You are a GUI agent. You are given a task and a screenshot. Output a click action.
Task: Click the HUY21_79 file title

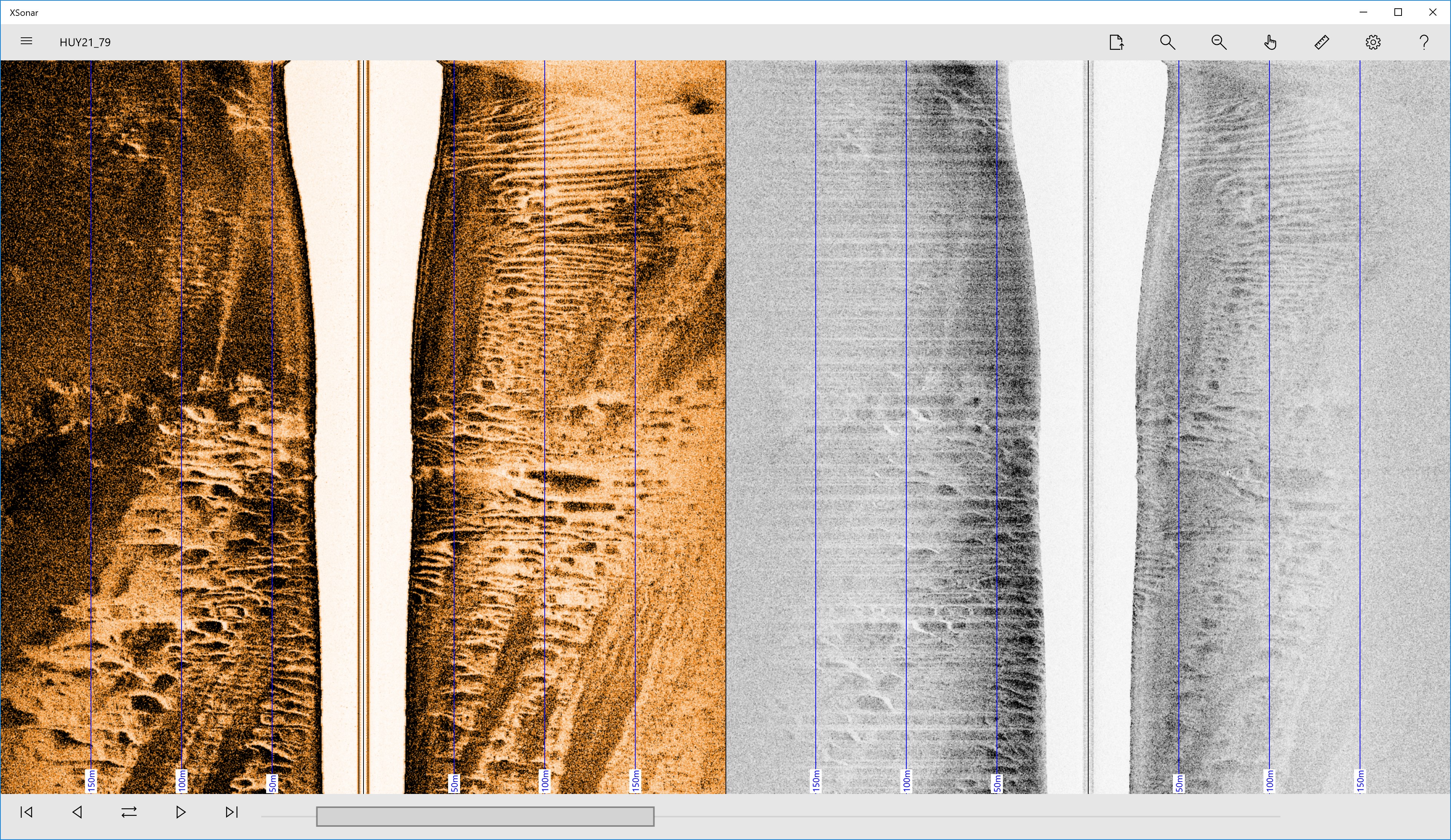85,42
